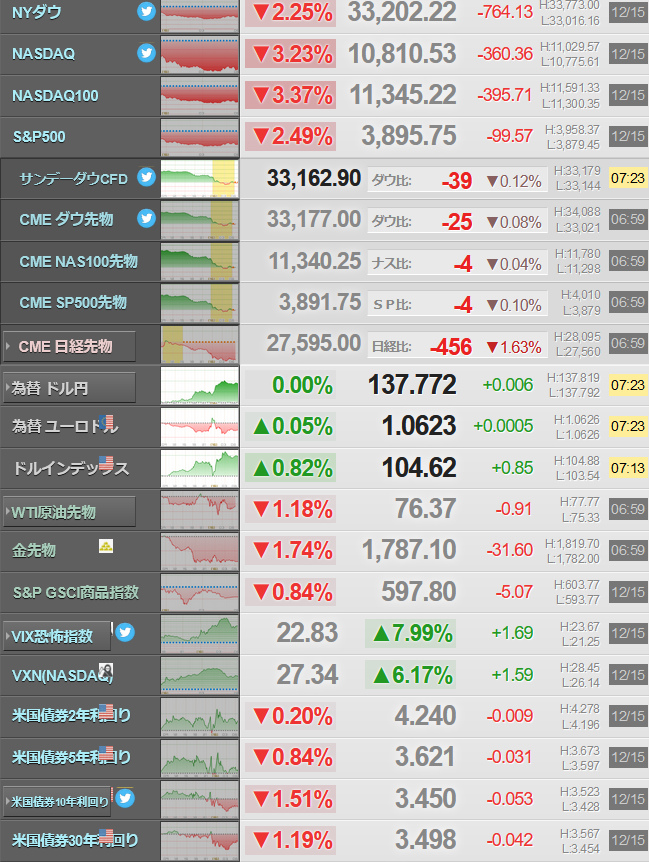This screenshot has height=862, width=649.
Task: Open the S&P GSCI商品指数 link
Action: pos(76,592)
